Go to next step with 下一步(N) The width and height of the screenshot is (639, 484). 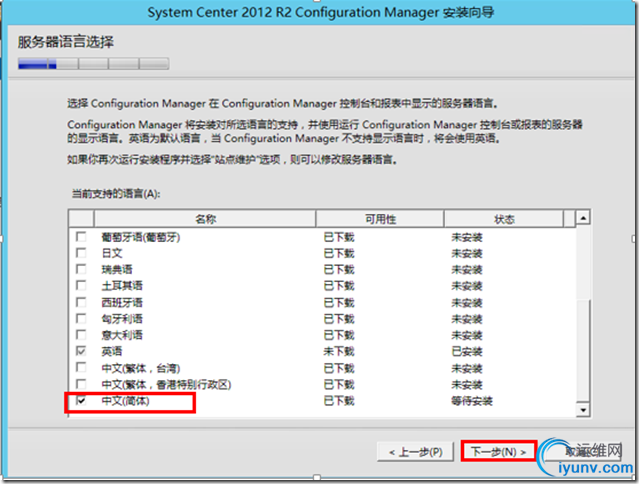click(x=498, y=451)
